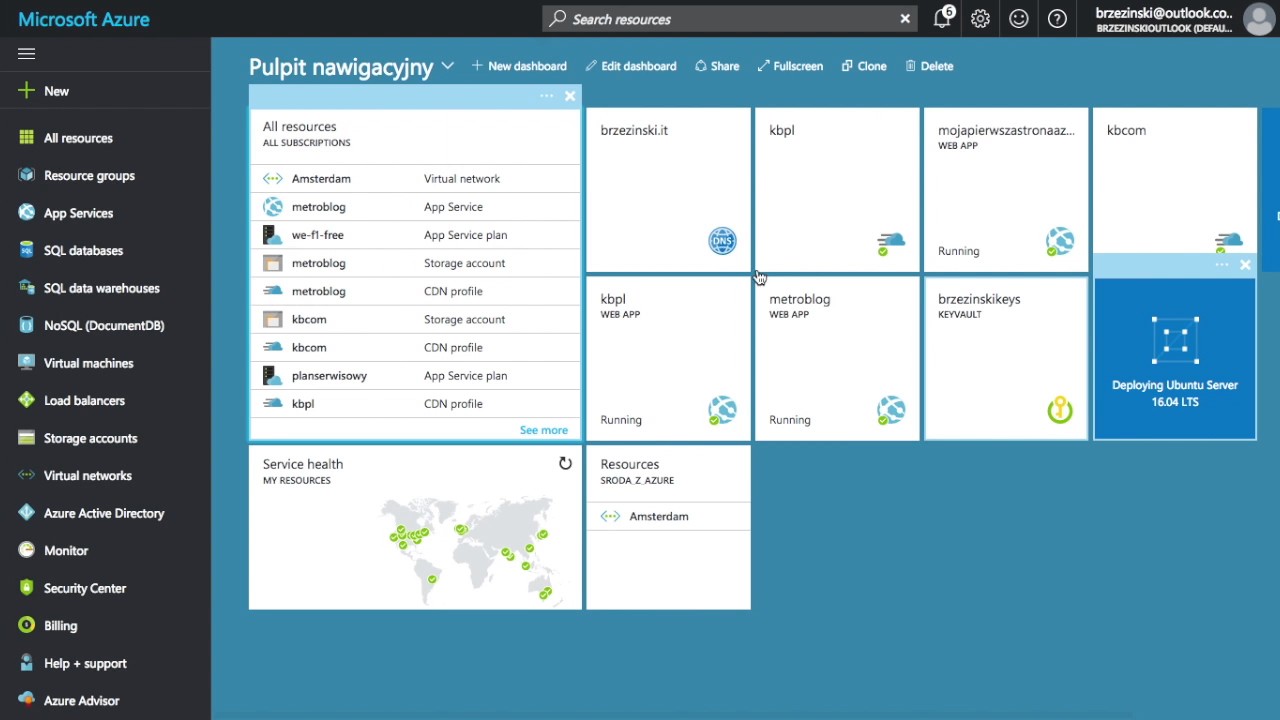Open the All resources grid icon
The height and width of the screenshot is (720, 1280).
(27, 138)
